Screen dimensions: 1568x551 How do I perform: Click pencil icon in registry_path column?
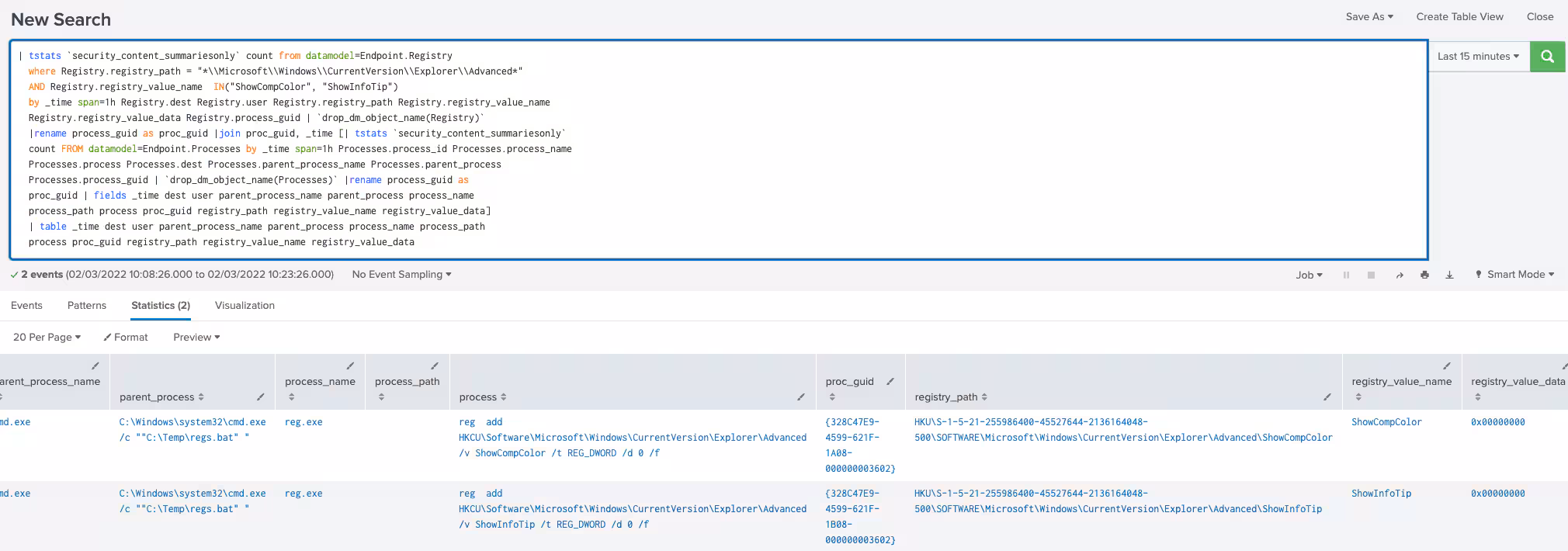coord(1327,397)
